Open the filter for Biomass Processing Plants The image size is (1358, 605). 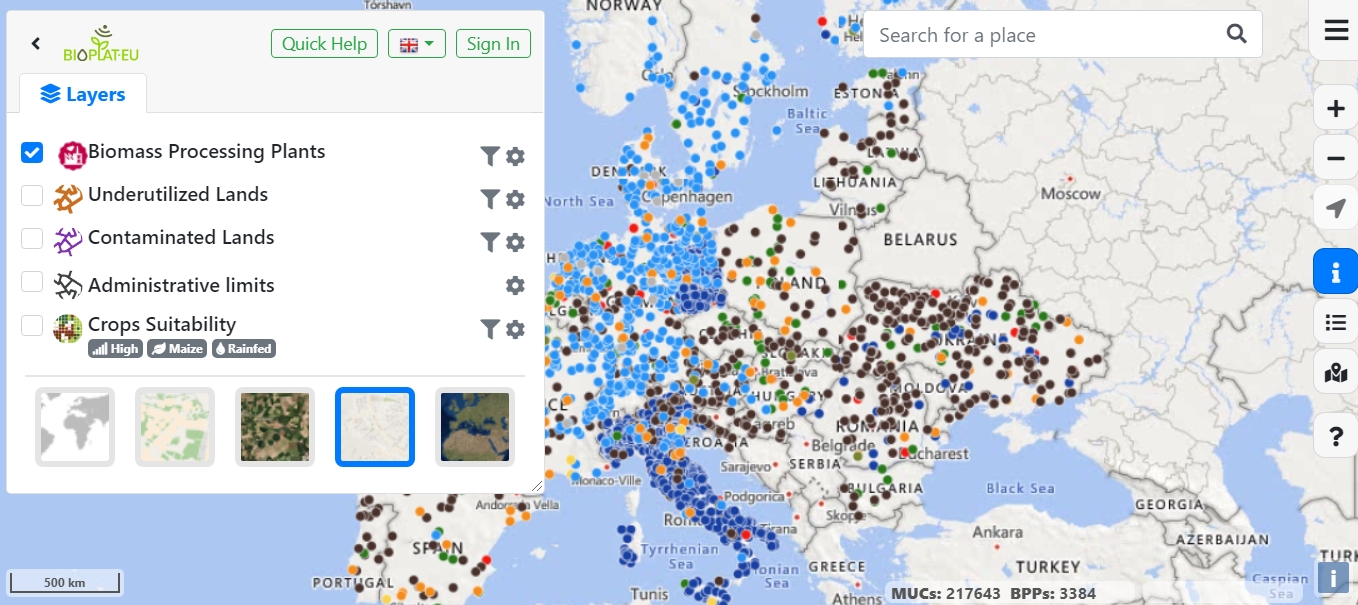point(489,155)
